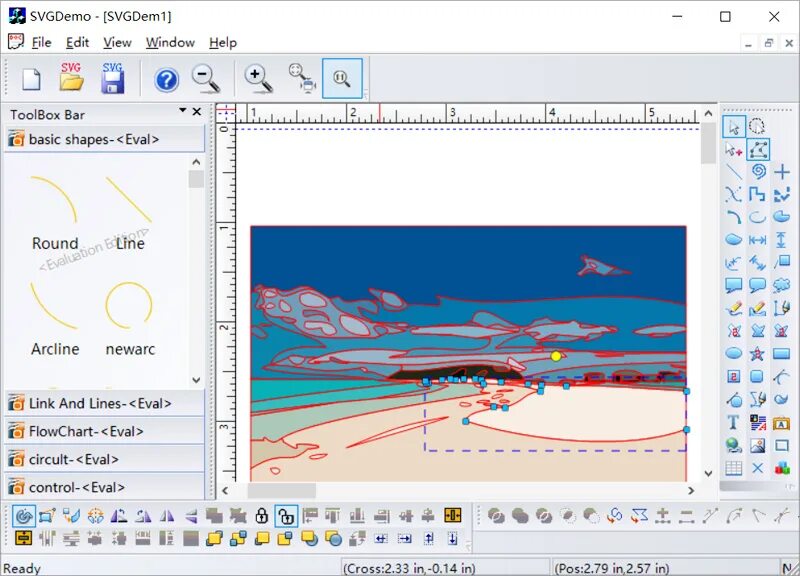The image size is (800, 576).
Task: Click the canvas horizontal scrollbar thumb
Action: pyautogui.click(x=282, y=491)
